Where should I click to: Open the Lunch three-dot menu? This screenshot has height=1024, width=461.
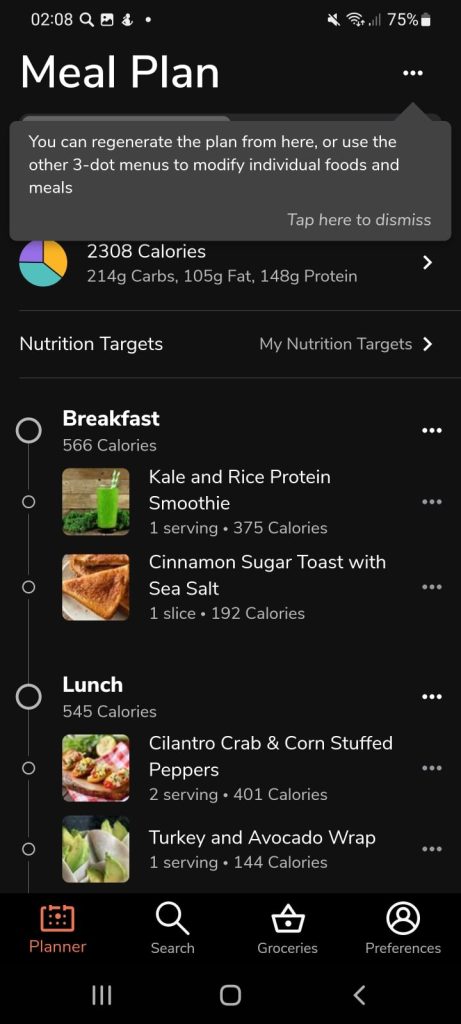[432, 697]
